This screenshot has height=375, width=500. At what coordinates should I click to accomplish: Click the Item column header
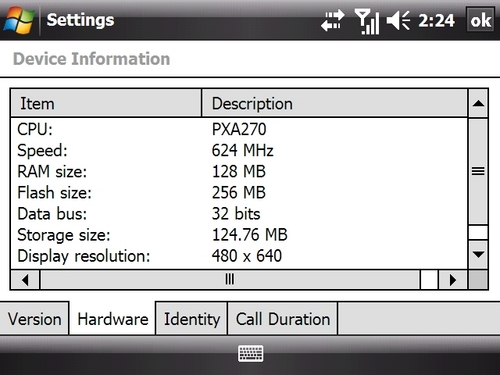click(106, 103)
